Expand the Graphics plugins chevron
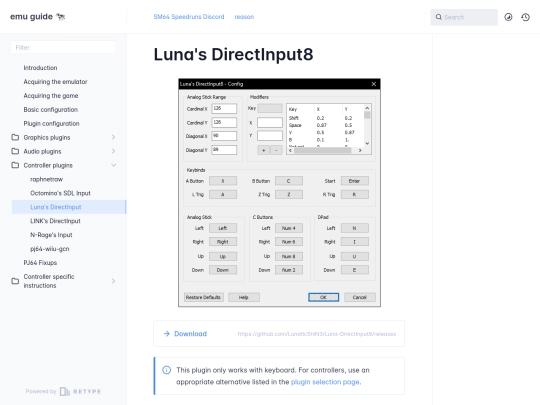 [x=113, y=137]
